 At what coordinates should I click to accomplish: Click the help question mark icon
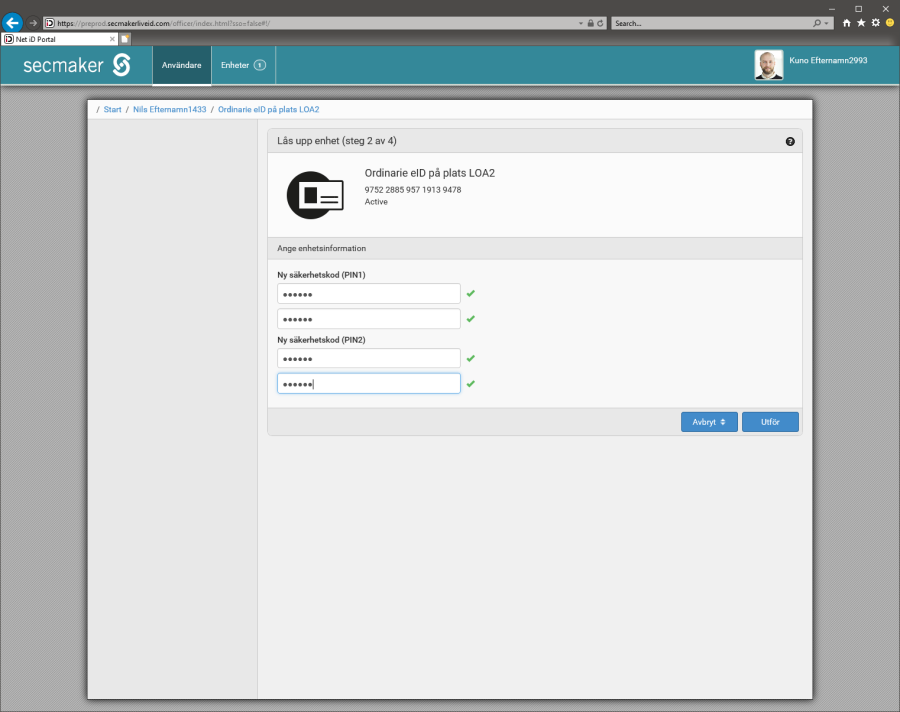[x=790, y=141]
